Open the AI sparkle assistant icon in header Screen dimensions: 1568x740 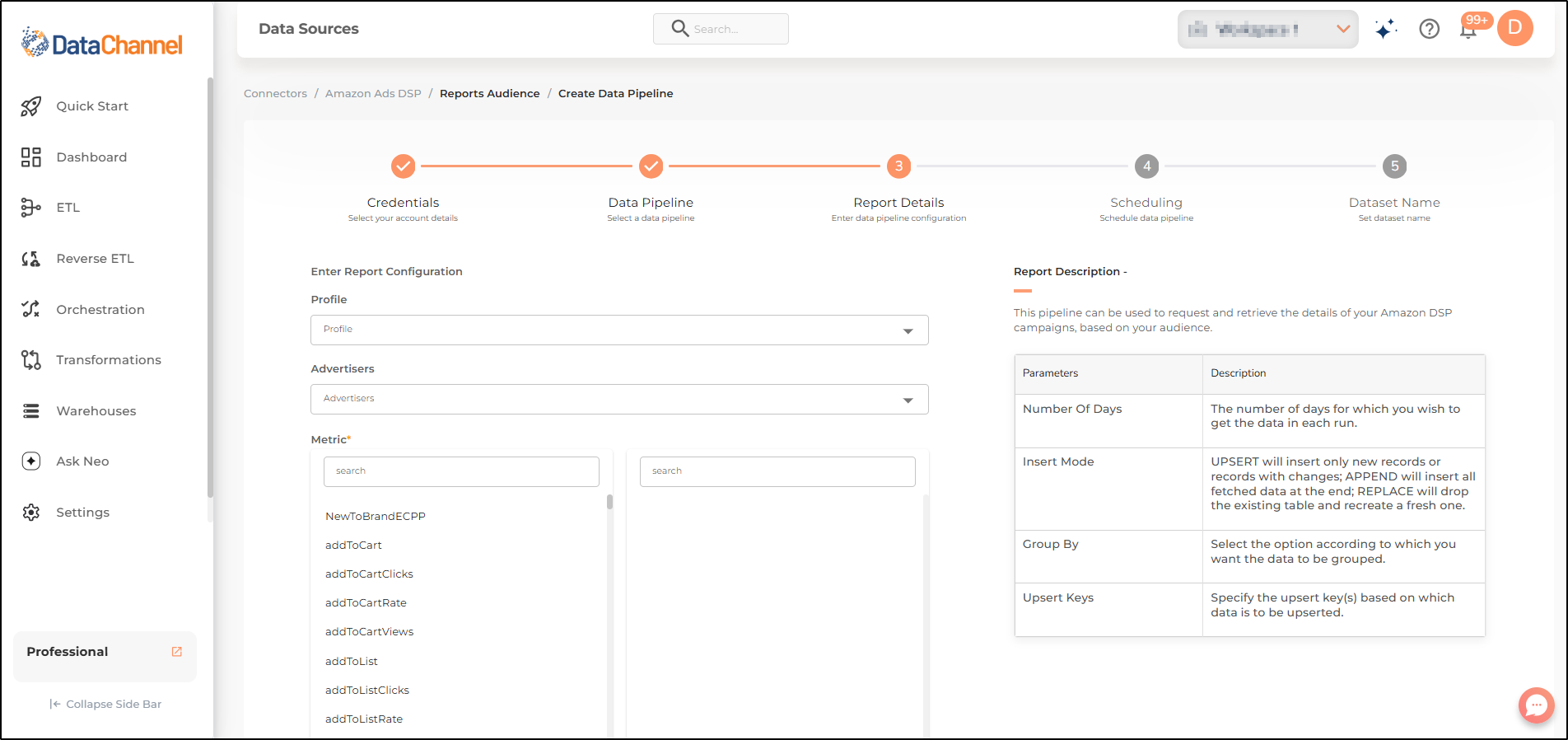[1386, 30]
